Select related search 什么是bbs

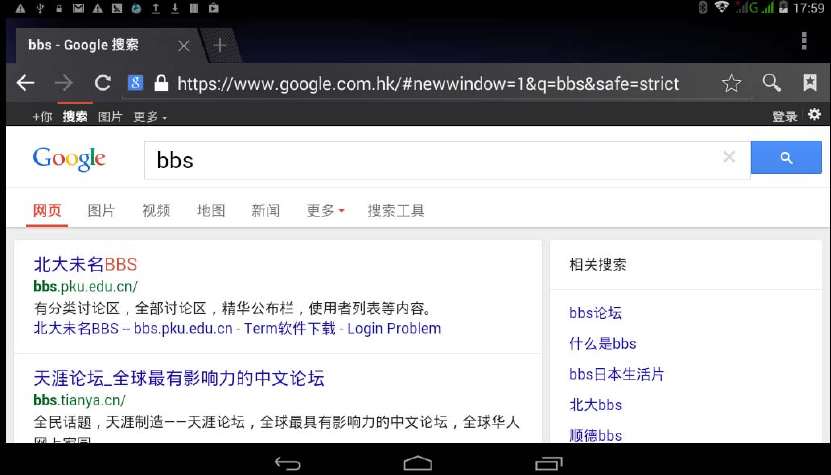coord(603,344)
